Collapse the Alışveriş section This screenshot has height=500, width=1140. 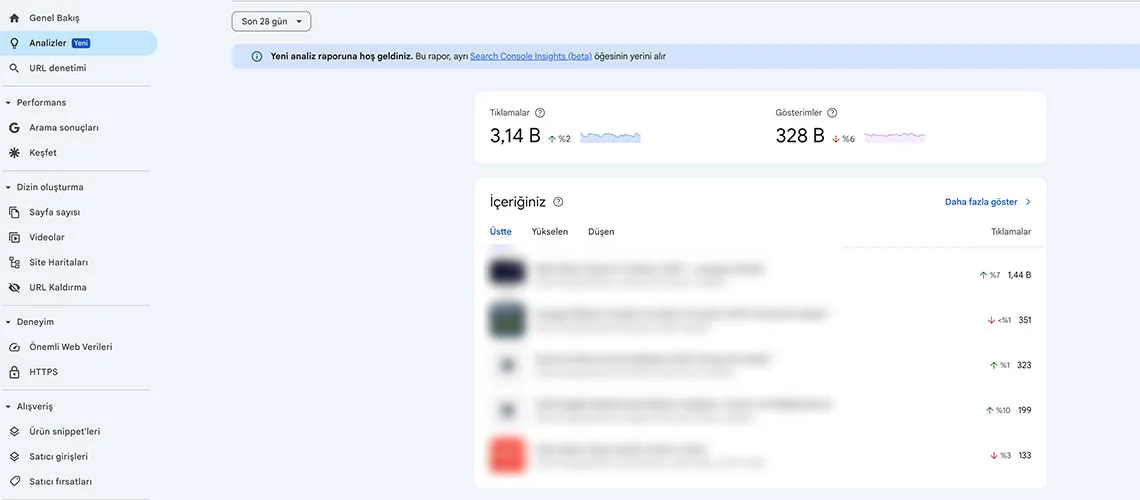click(x=8, y=407)
